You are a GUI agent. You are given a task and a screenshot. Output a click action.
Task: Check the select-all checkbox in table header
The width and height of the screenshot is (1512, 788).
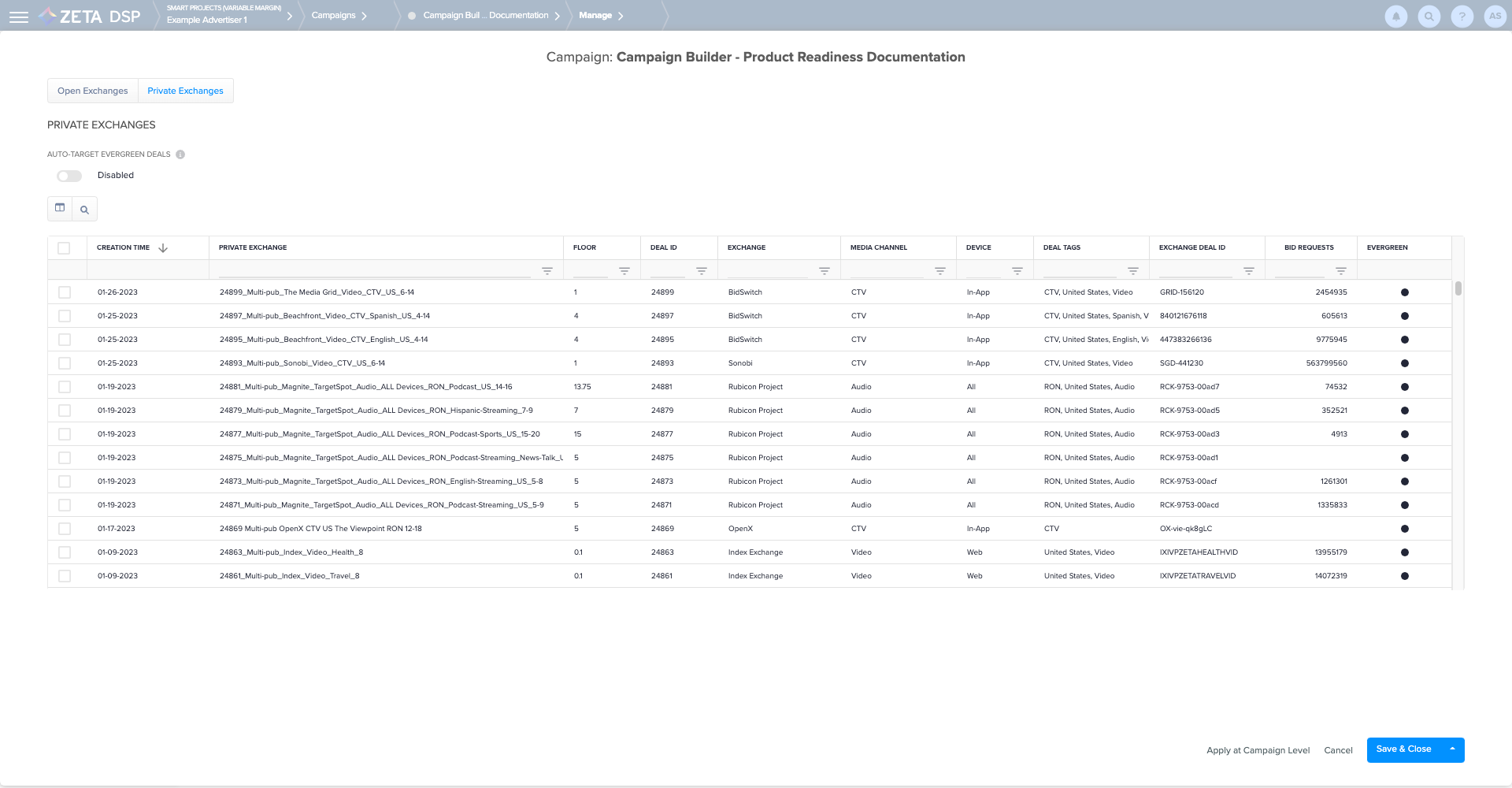[65, 248]
